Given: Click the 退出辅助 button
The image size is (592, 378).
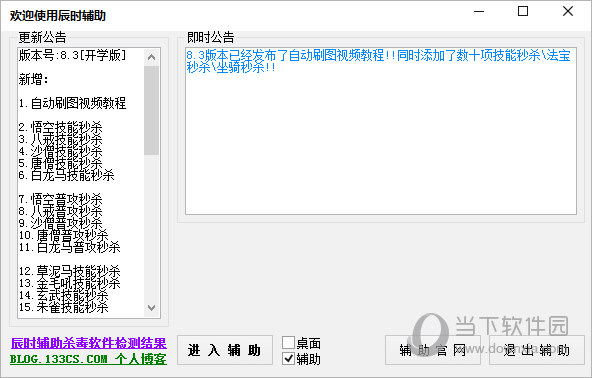Looking at the screenshot, I should [536, 350].
